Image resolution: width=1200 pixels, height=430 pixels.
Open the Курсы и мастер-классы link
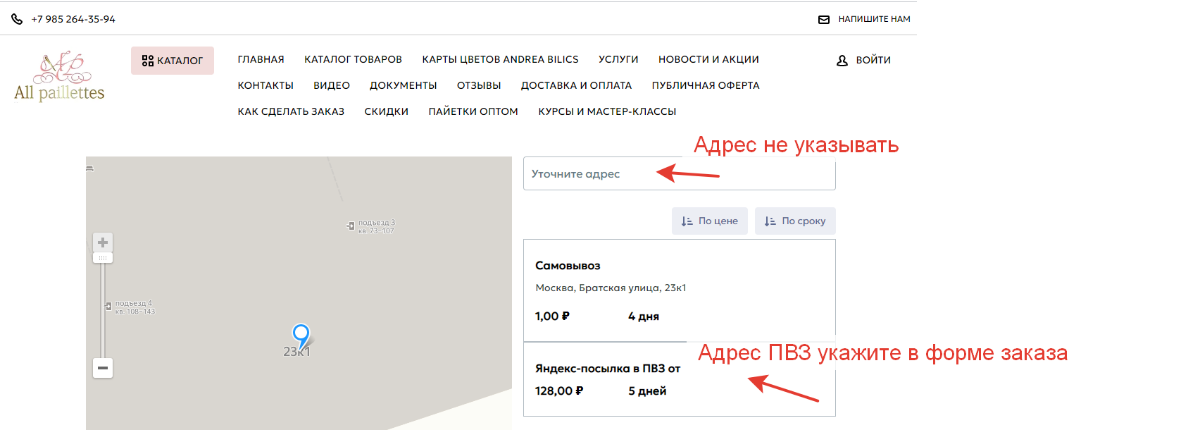click(x=607, y=111)
